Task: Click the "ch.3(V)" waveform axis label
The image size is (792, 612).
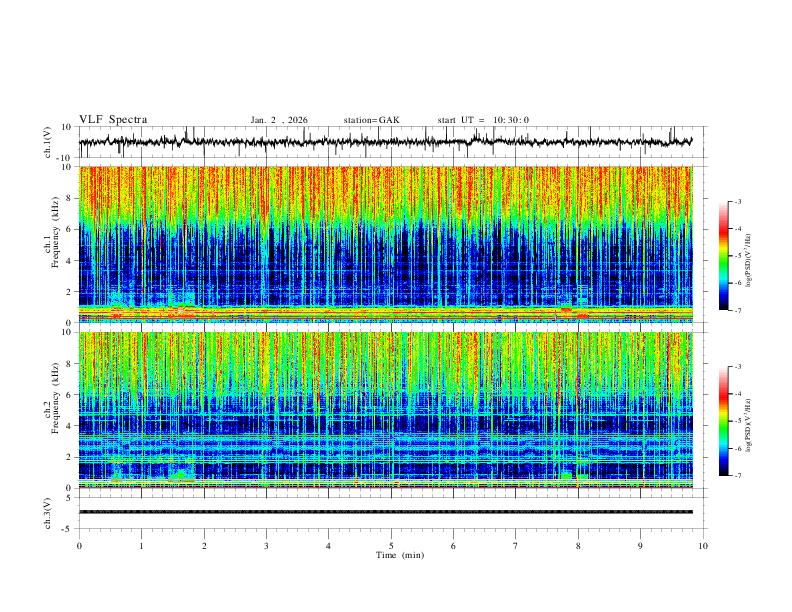Action: (48, 513)
